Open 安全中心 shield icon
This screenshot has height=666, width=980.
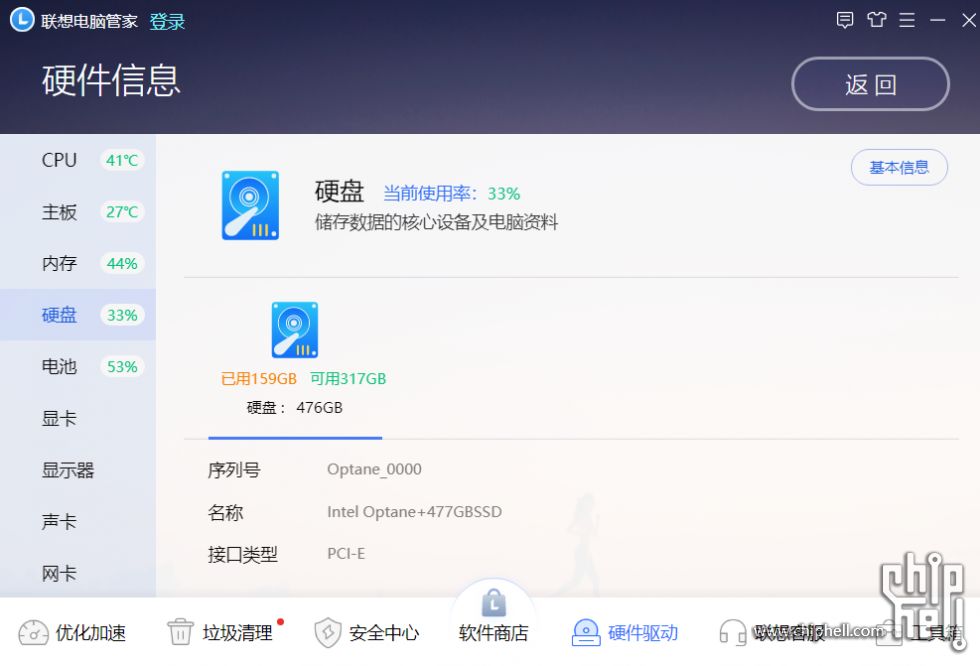click(x=328, y=632)
